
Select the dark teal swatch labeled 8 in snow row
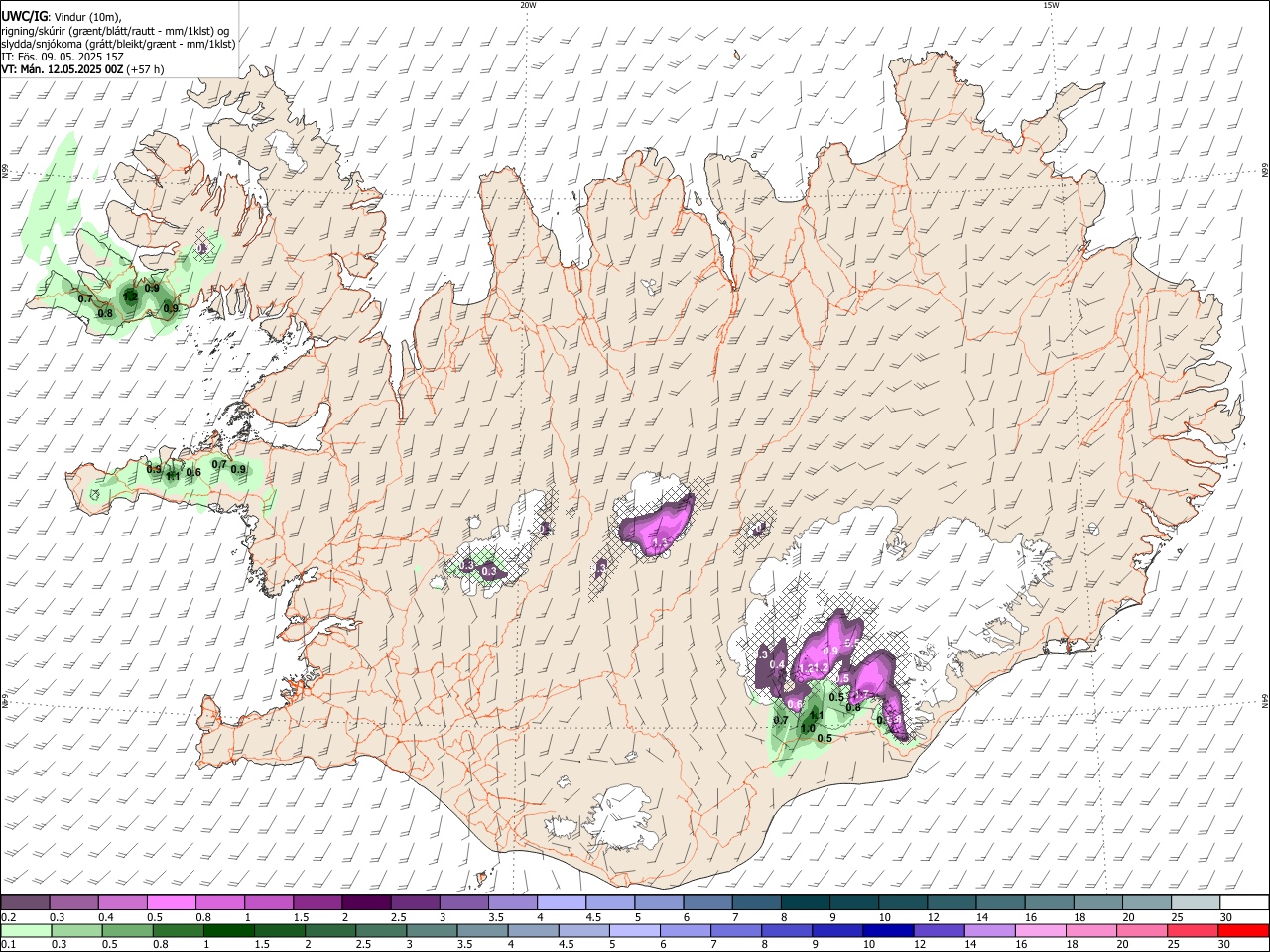pyautogui.click(x=806, y=902)
